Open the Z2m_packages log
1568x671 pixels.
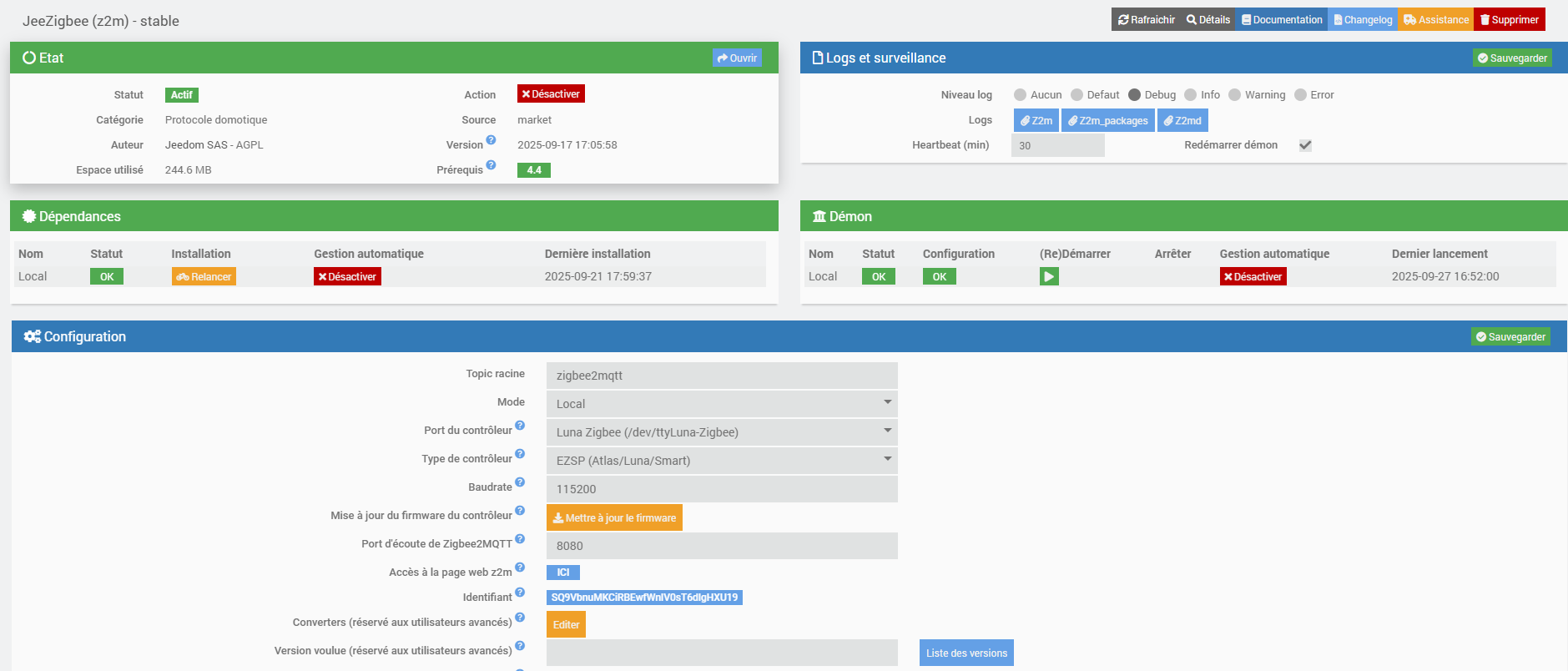(x=1108, y=120)
